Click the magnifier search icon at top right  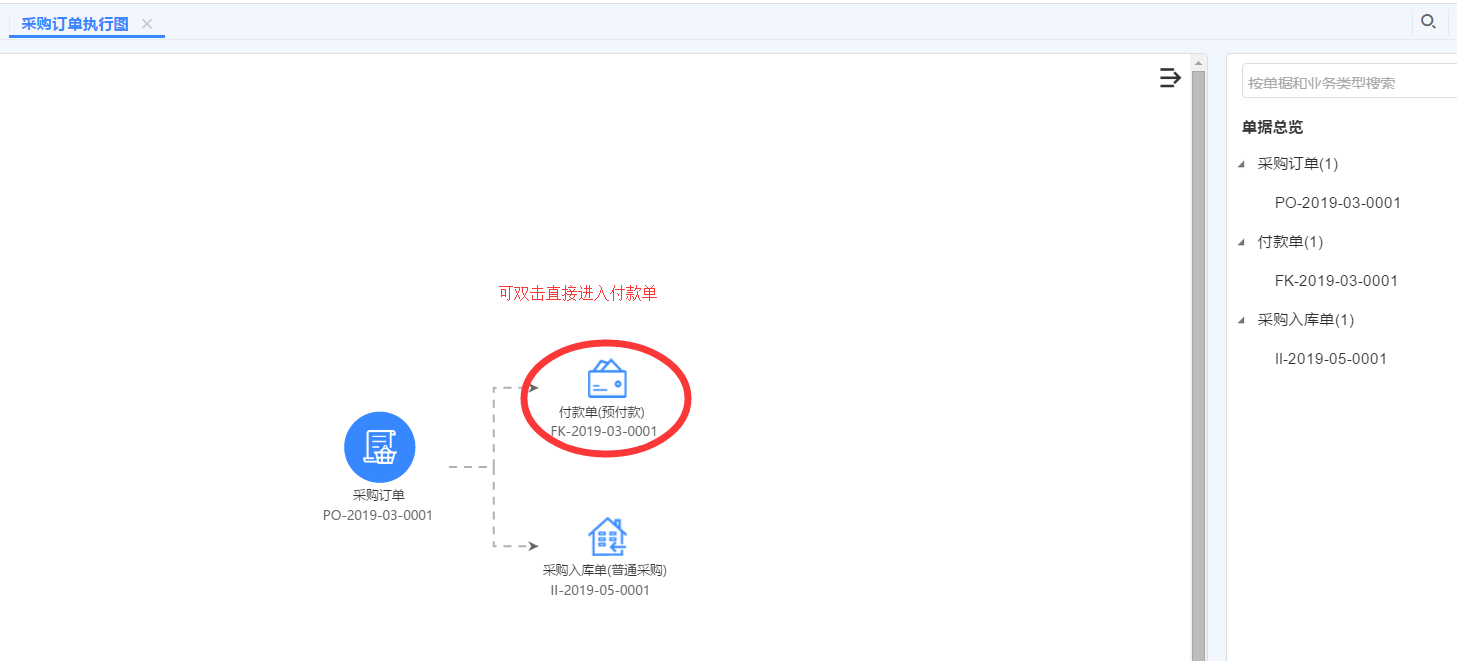pyautogui.click(x=1428, y=21)
